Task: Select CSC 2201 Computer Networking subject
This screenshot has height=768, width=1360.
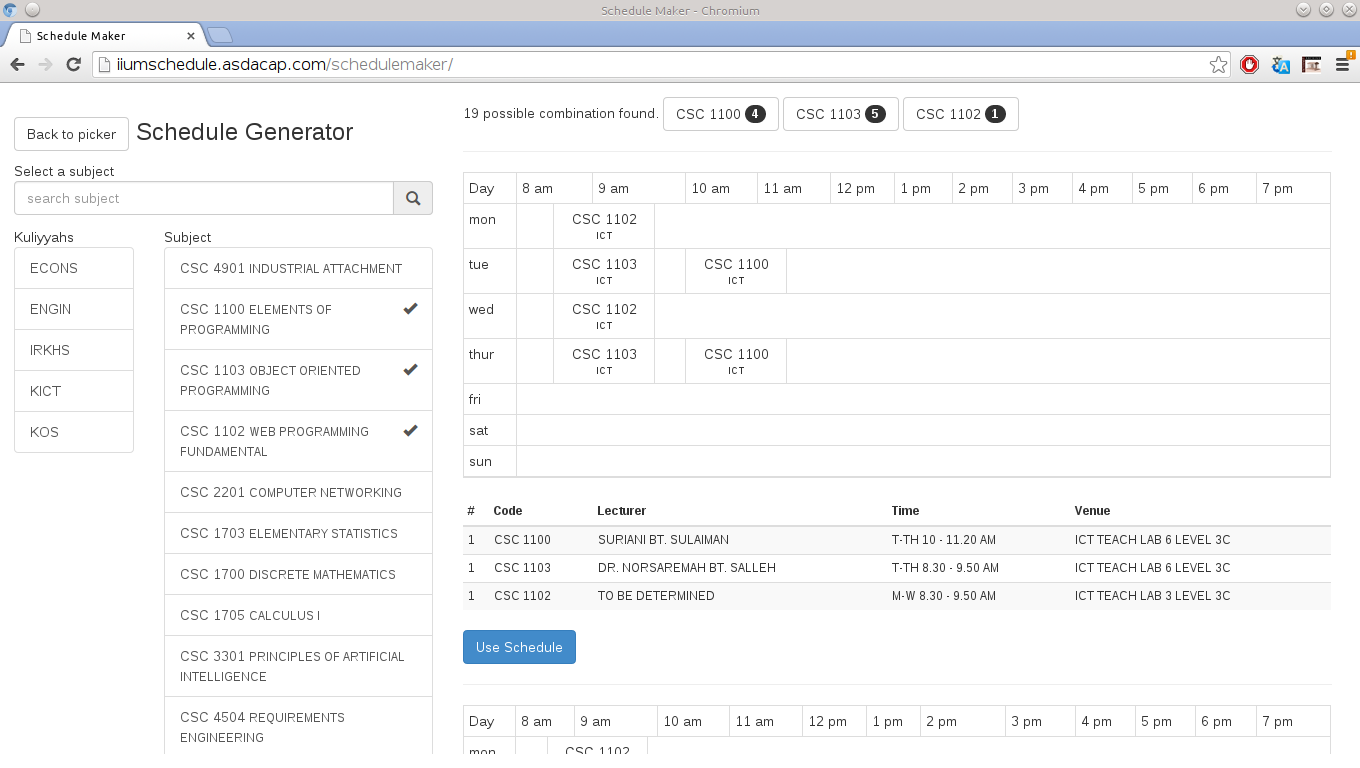Action: (x=298, y=492)
